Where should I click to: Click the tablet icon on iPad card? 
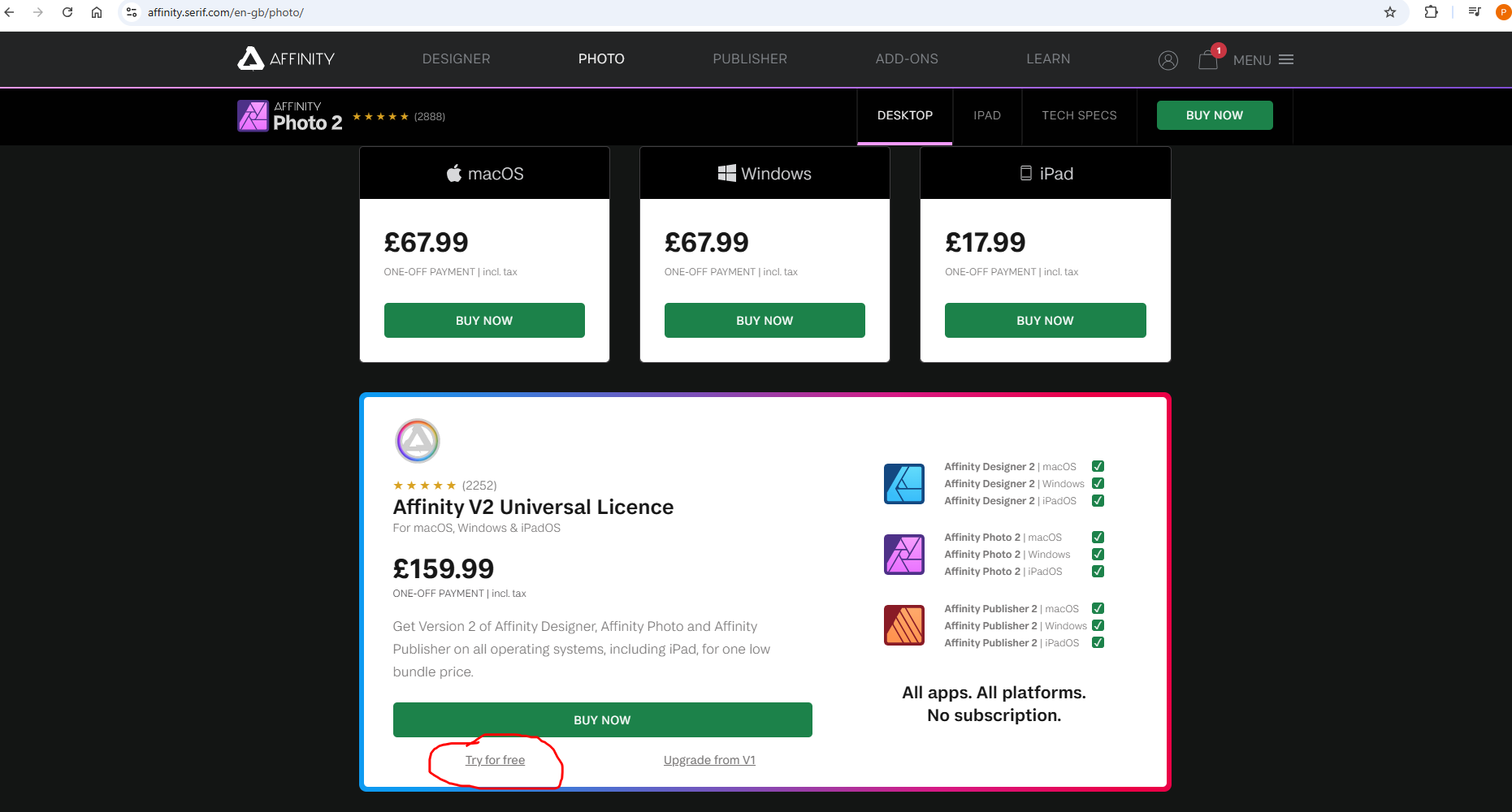pos(1026,173)
